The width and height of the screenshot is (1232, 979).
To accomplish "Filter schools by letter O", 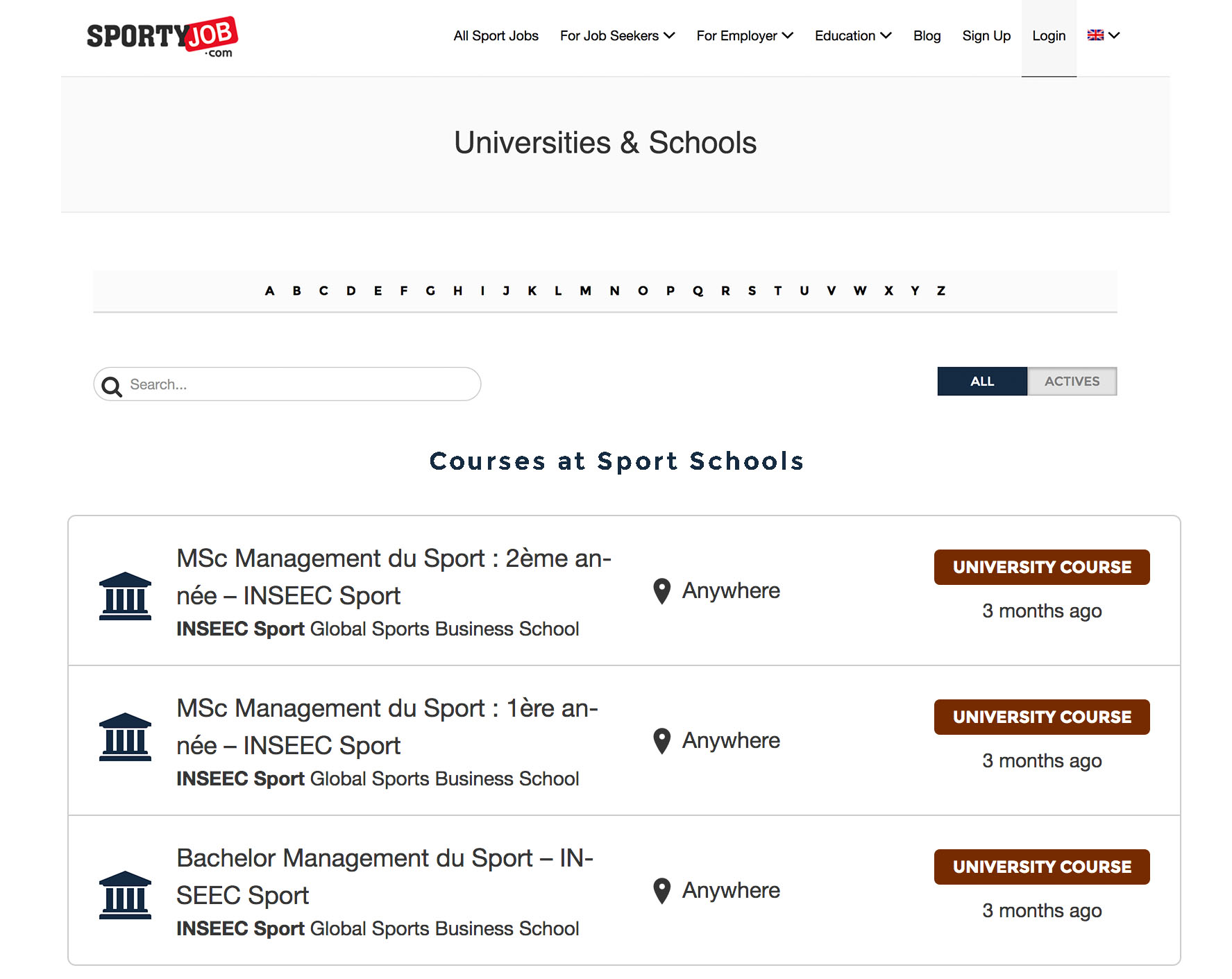I will [643, 291].
